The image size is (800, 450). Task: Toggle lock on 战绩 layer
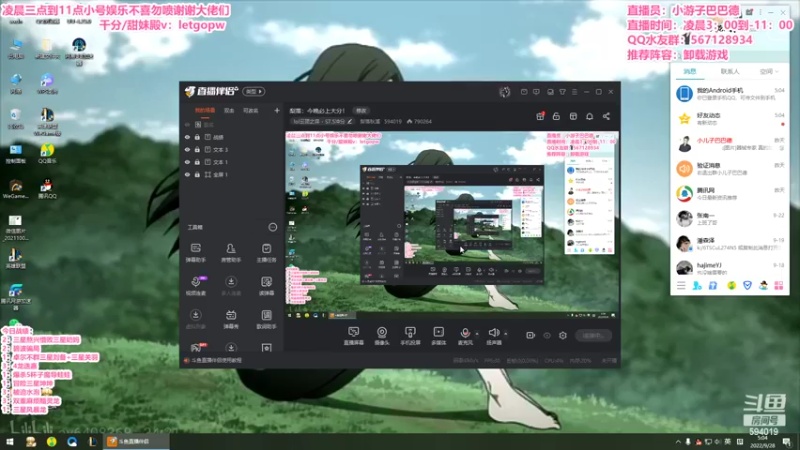tap(197, 137)
